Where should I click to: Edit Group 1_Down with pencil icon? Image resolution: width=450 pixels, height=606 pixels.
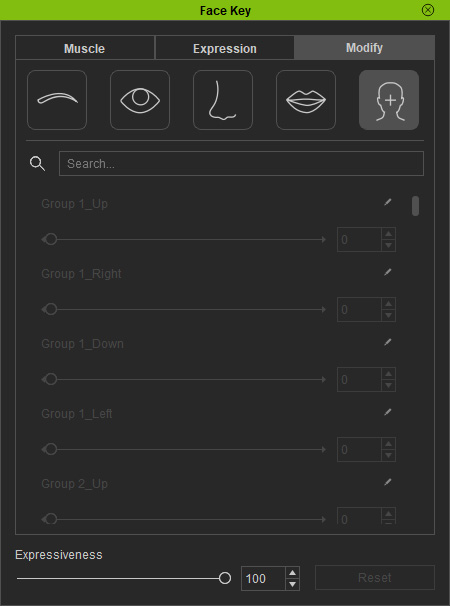tap(387, 342)
